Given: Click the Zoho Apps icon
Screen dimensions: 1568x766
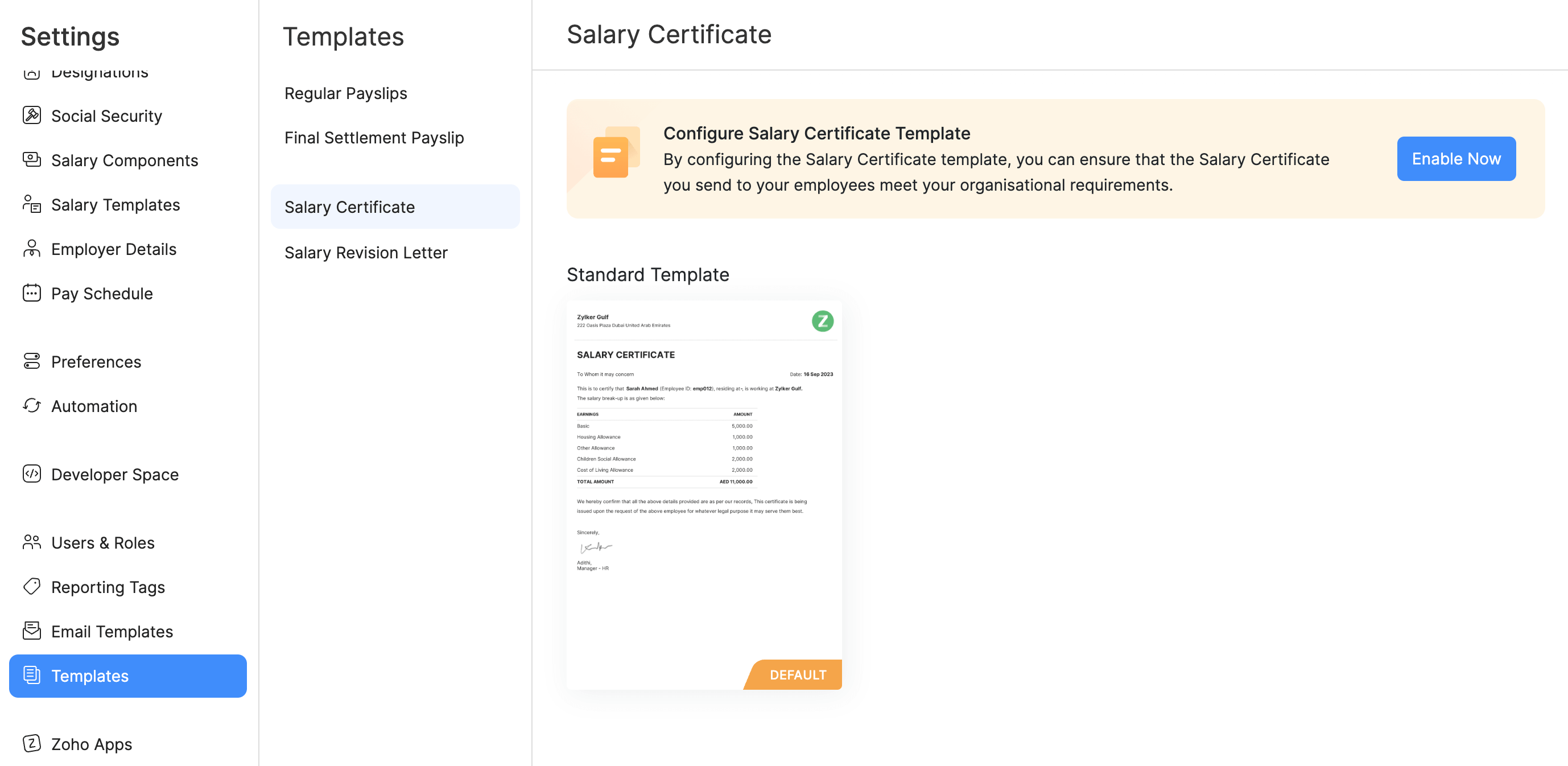Looking at the screenshot, I should click(32, 743).
